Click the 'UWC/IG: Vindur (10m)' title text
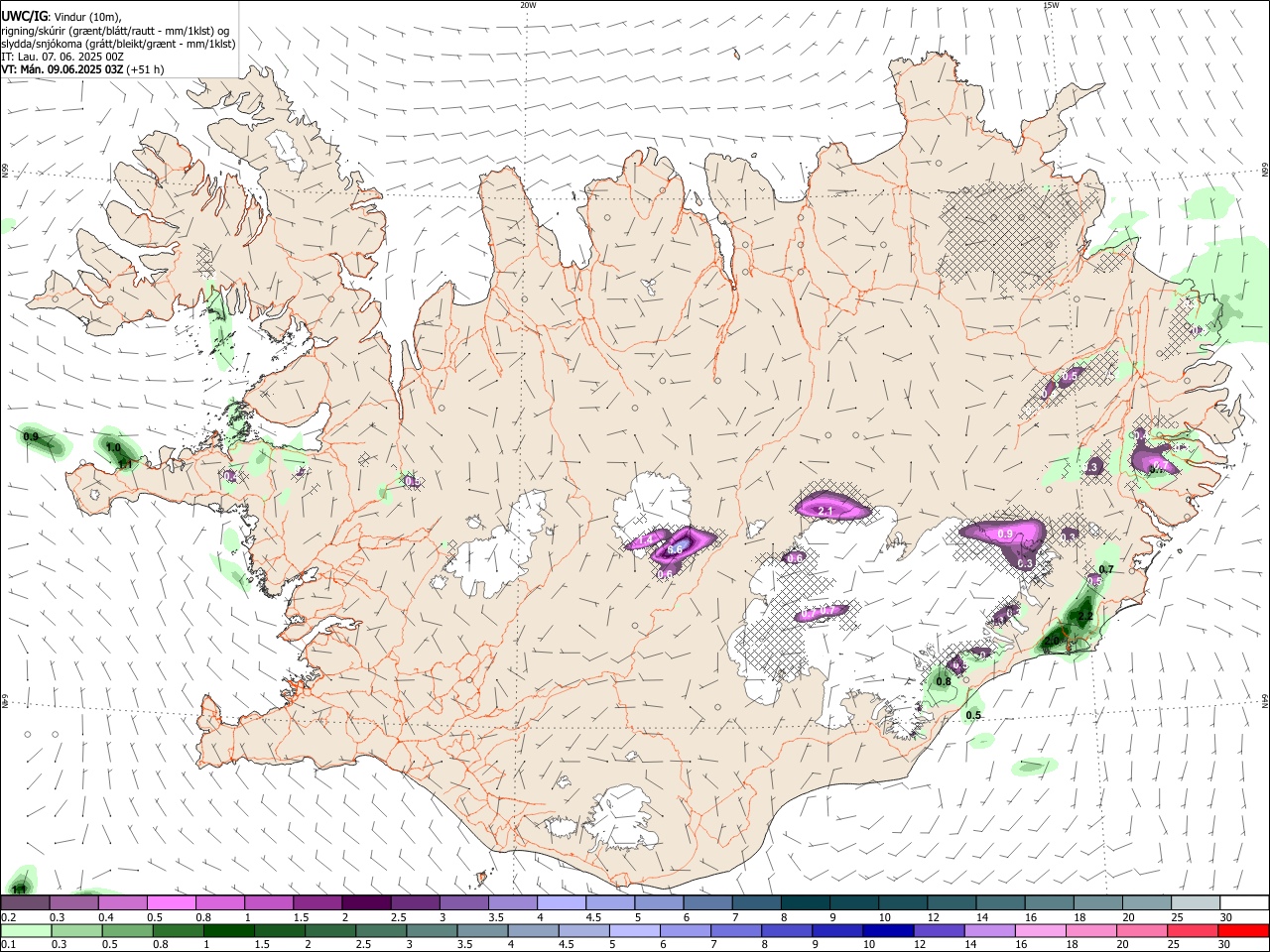The width and height of the screenshot is (1270, 952). coord(62,17)
